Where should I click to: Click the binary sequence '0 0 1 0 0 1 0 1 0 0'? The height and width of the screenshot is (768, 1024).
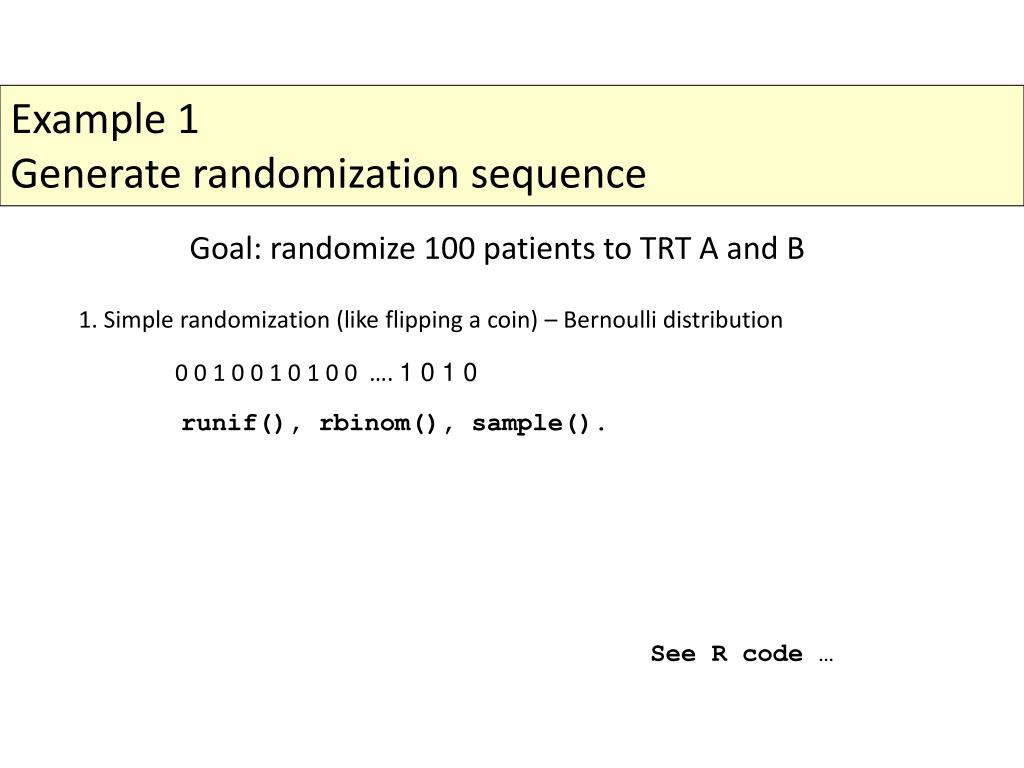266,373
